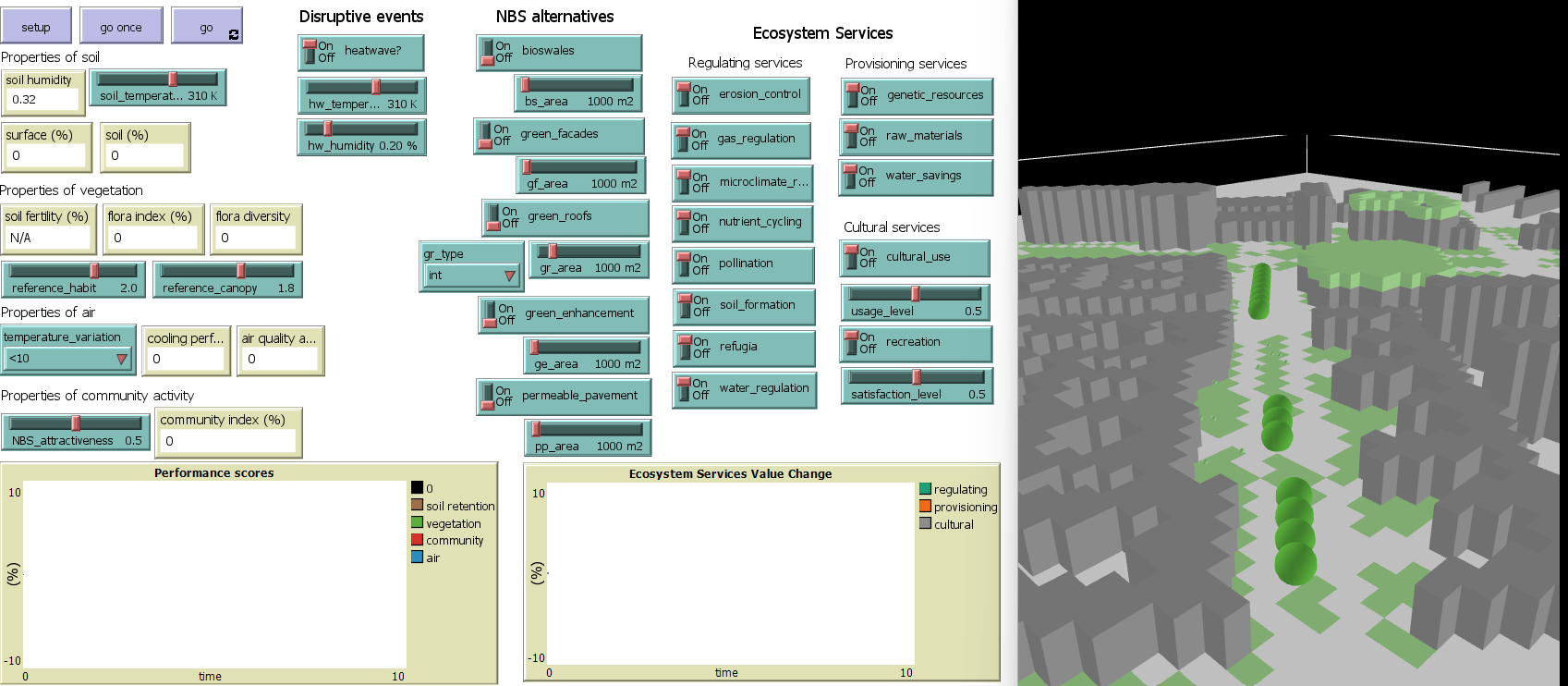Toggle soil_formation switch
This screenshot has height=686, width=1568.
click(744, 307)
